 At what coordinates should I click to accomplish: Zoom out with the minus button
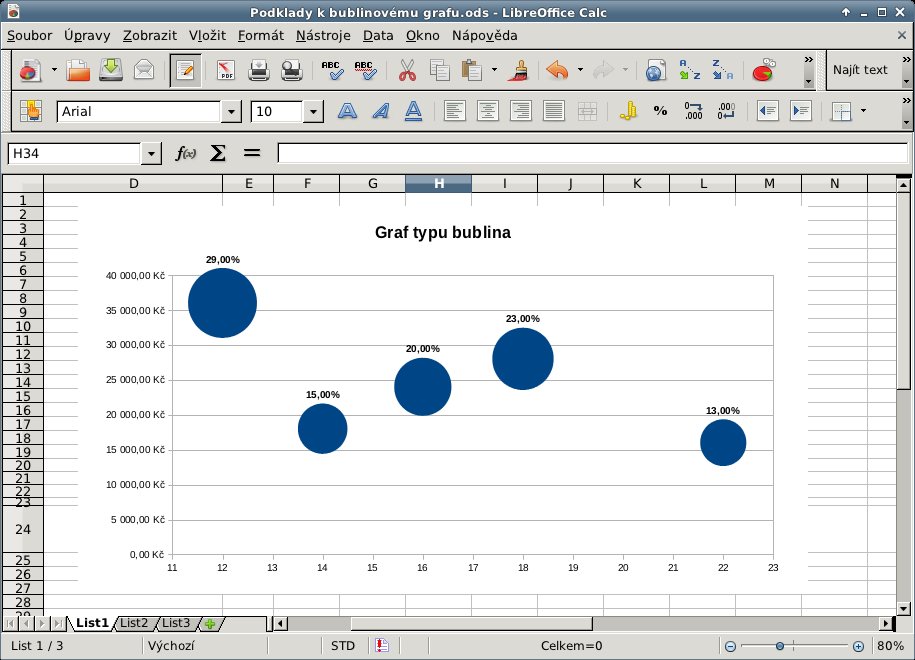point(730,646)
